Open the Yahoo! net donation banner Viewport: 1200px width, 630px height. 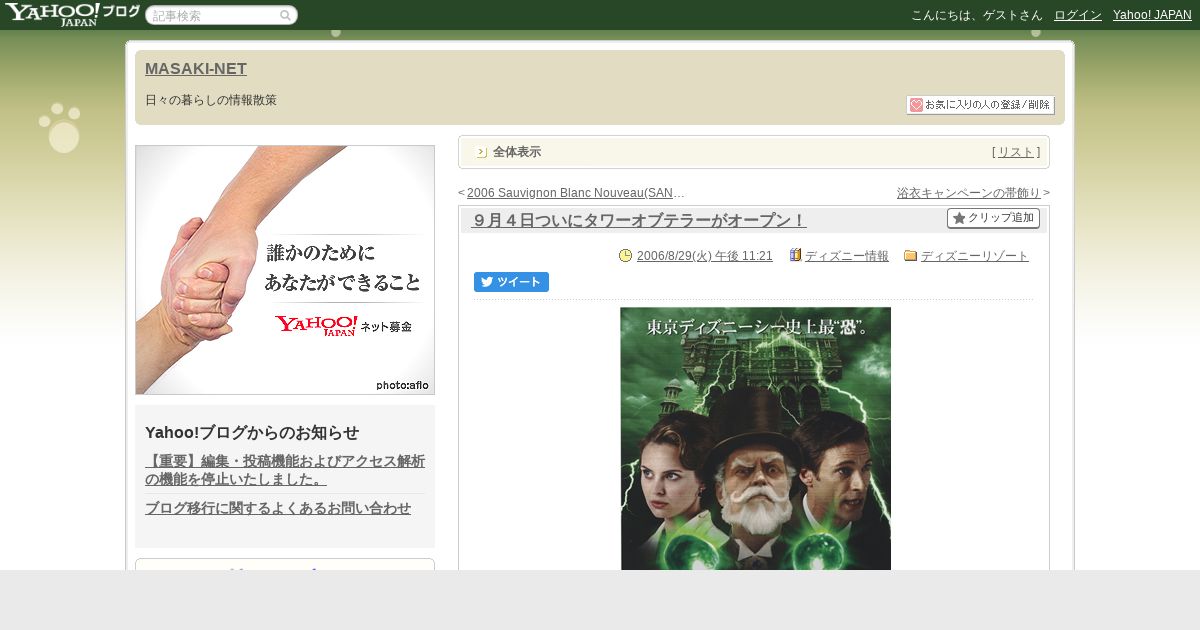[x=285, y=270]
